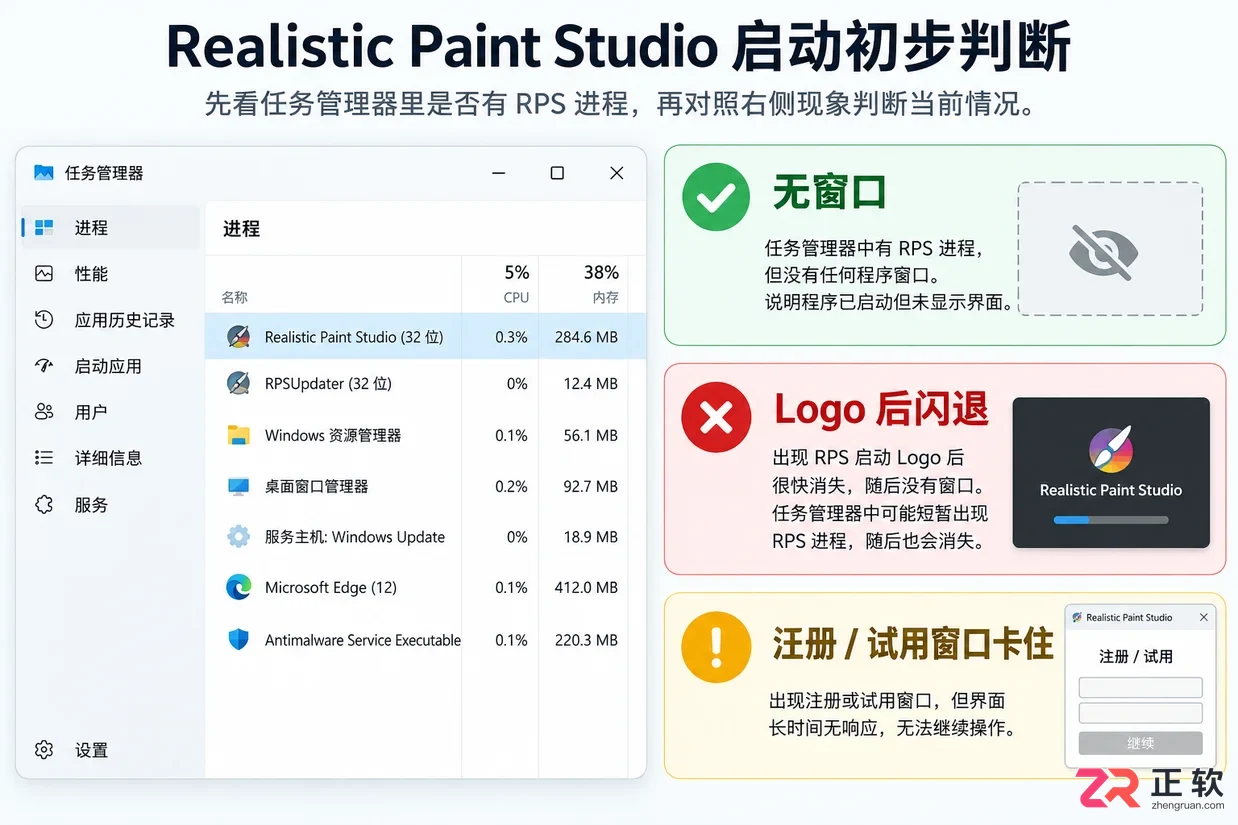Click the 设置 gear icon

tap(44, 750)
